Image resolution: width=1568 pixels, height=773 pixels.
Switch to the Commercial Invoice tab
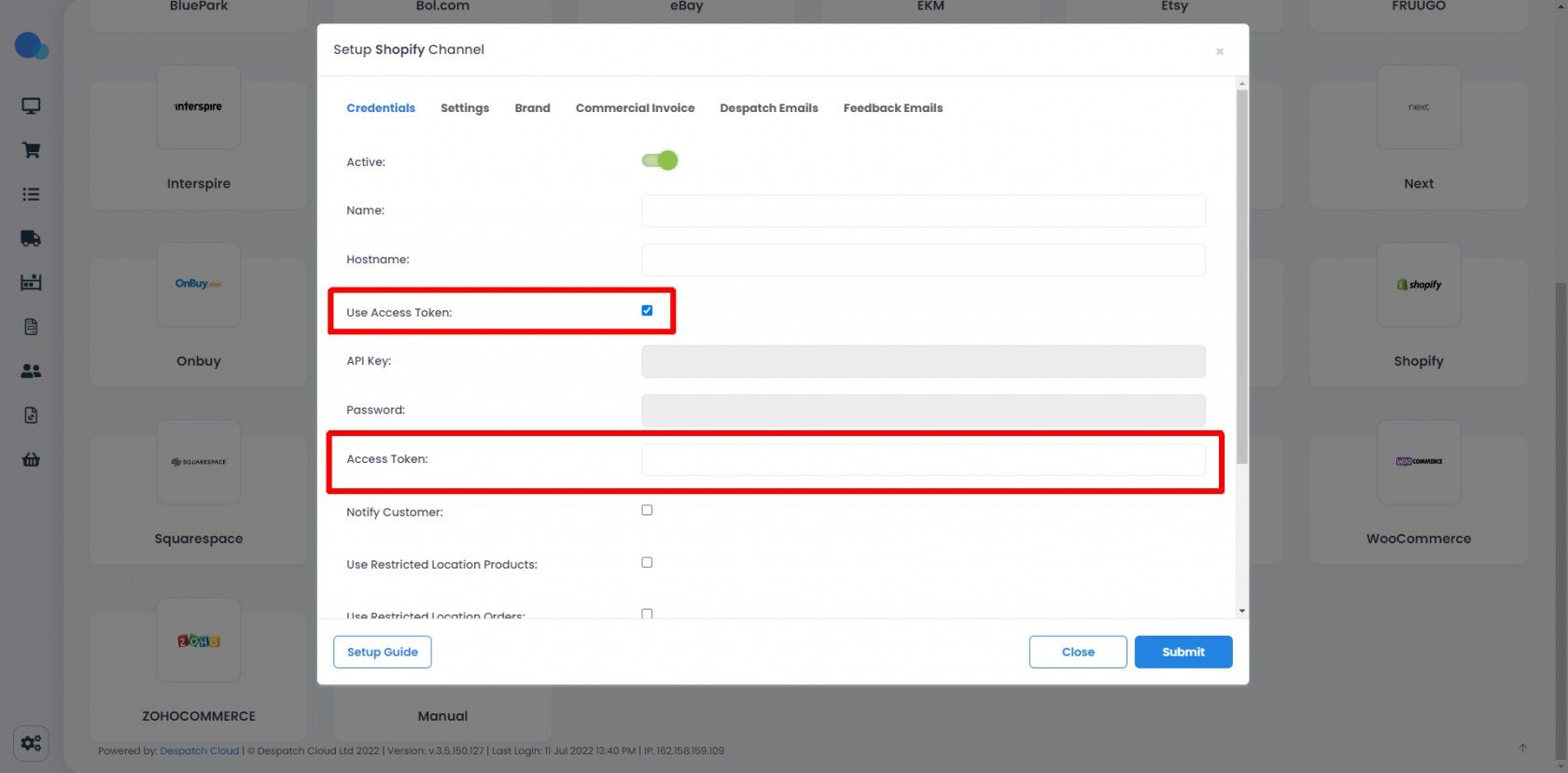point(635,108)
